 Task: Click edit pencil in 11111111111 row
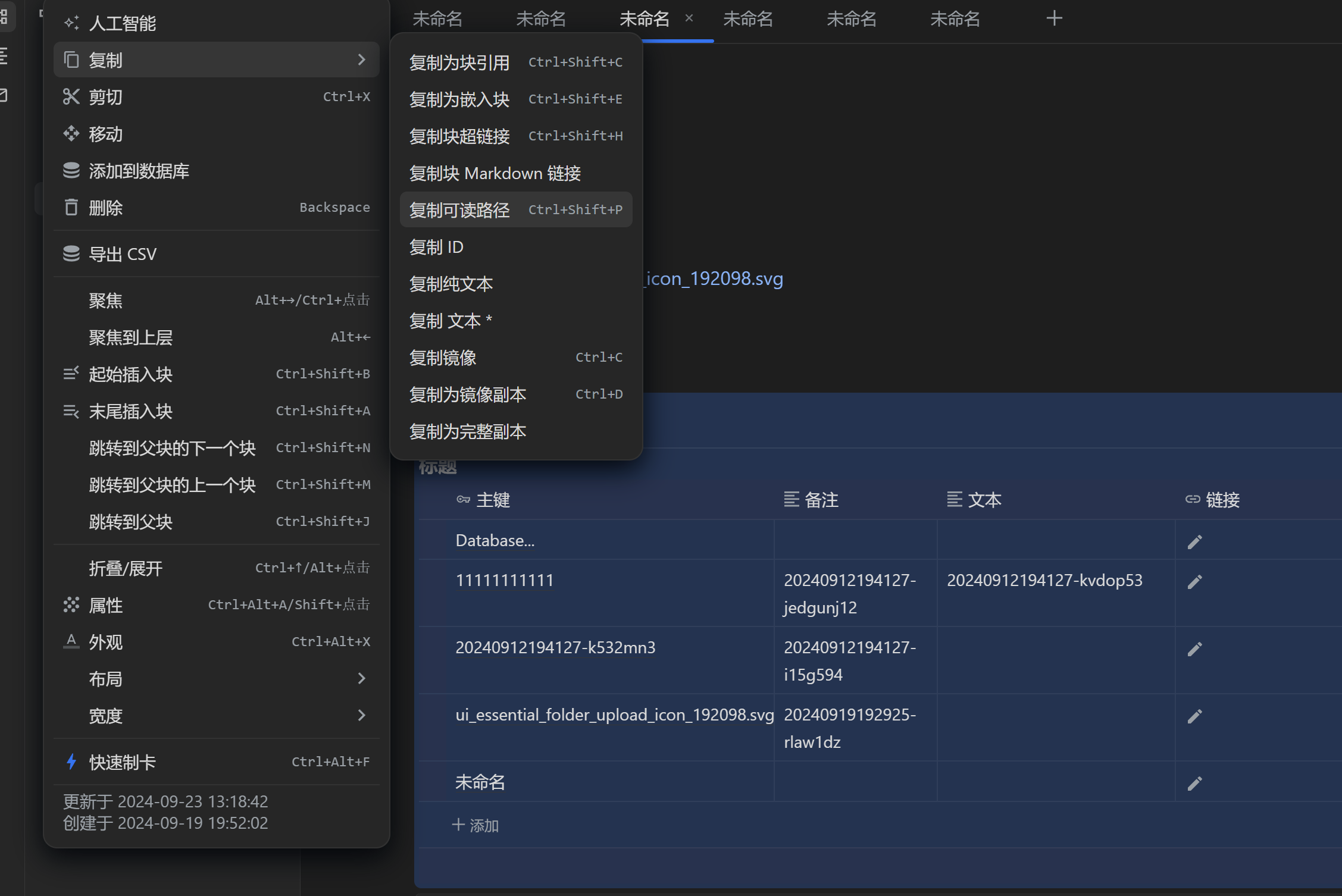click(1194, 582)
